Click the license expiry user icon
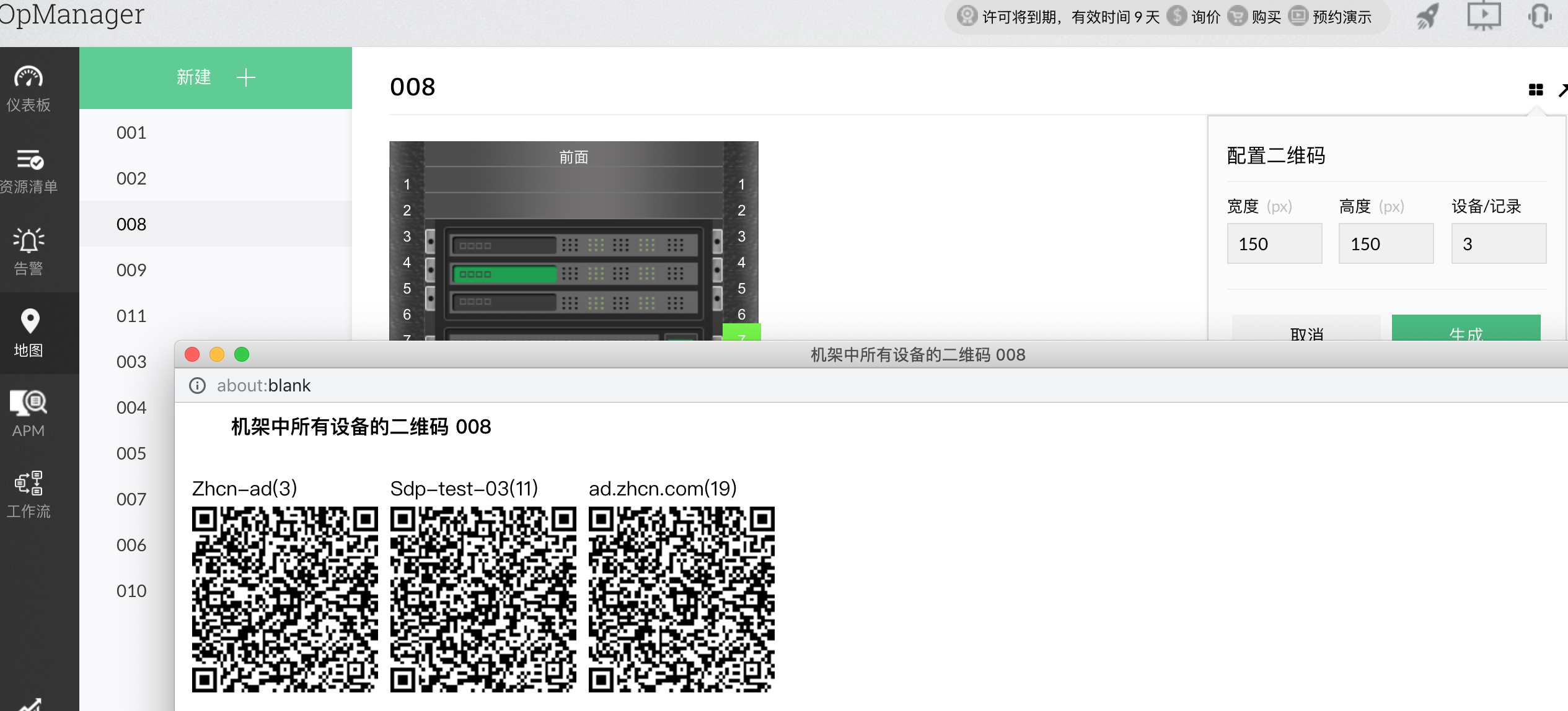 [967, 15]
